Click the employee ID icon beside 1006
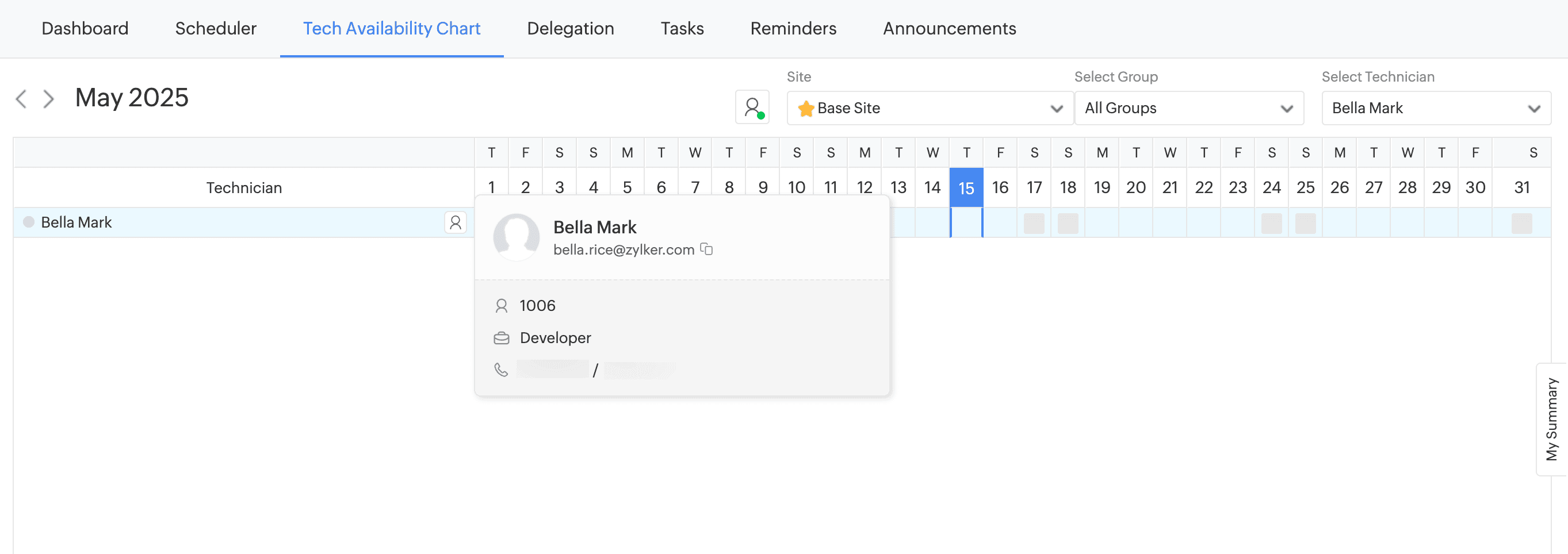The width and height of the screenshot is (1568, 554). pos(501,305)
